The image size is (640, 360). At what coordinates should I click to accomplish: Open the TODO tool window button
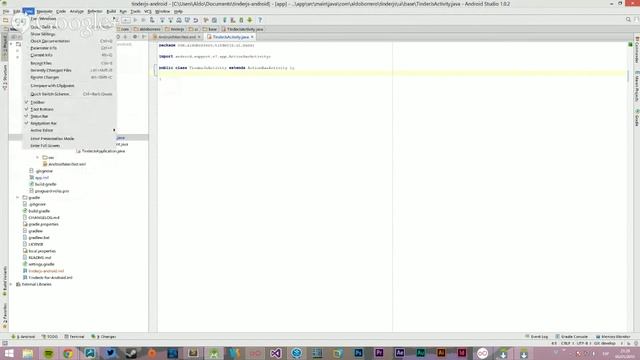[50, 337]
